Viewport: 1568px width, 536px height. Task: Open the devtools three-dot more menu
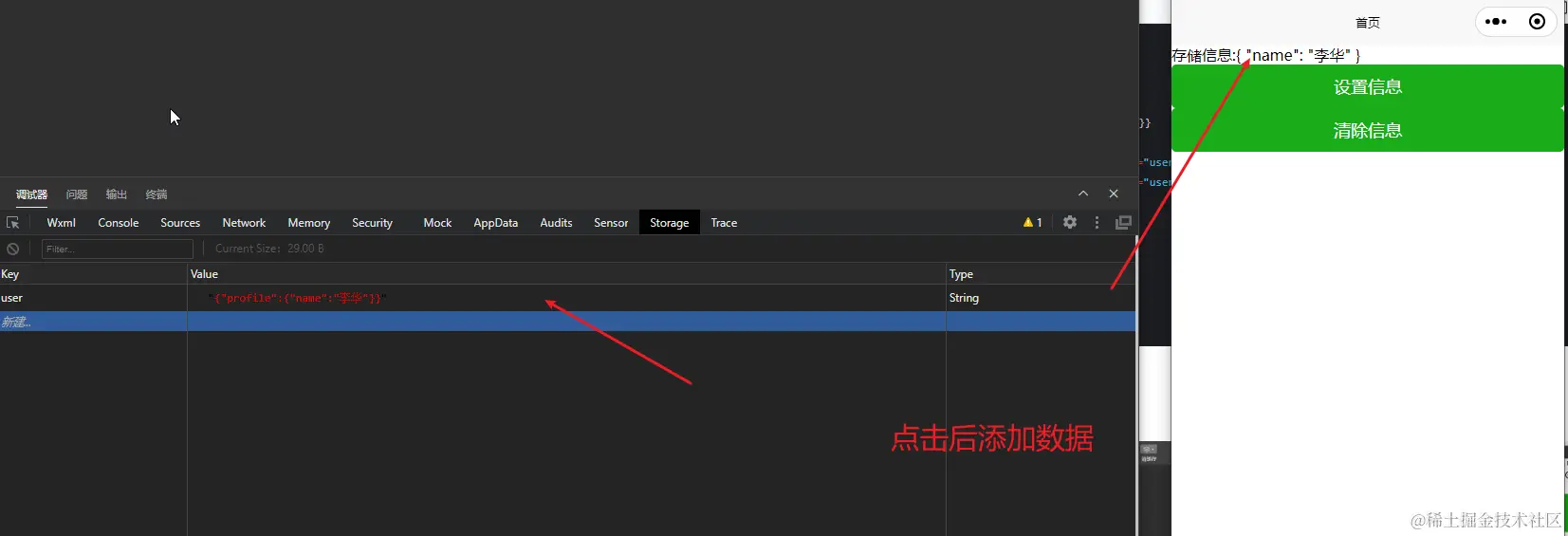click(x=1097, y=222)
